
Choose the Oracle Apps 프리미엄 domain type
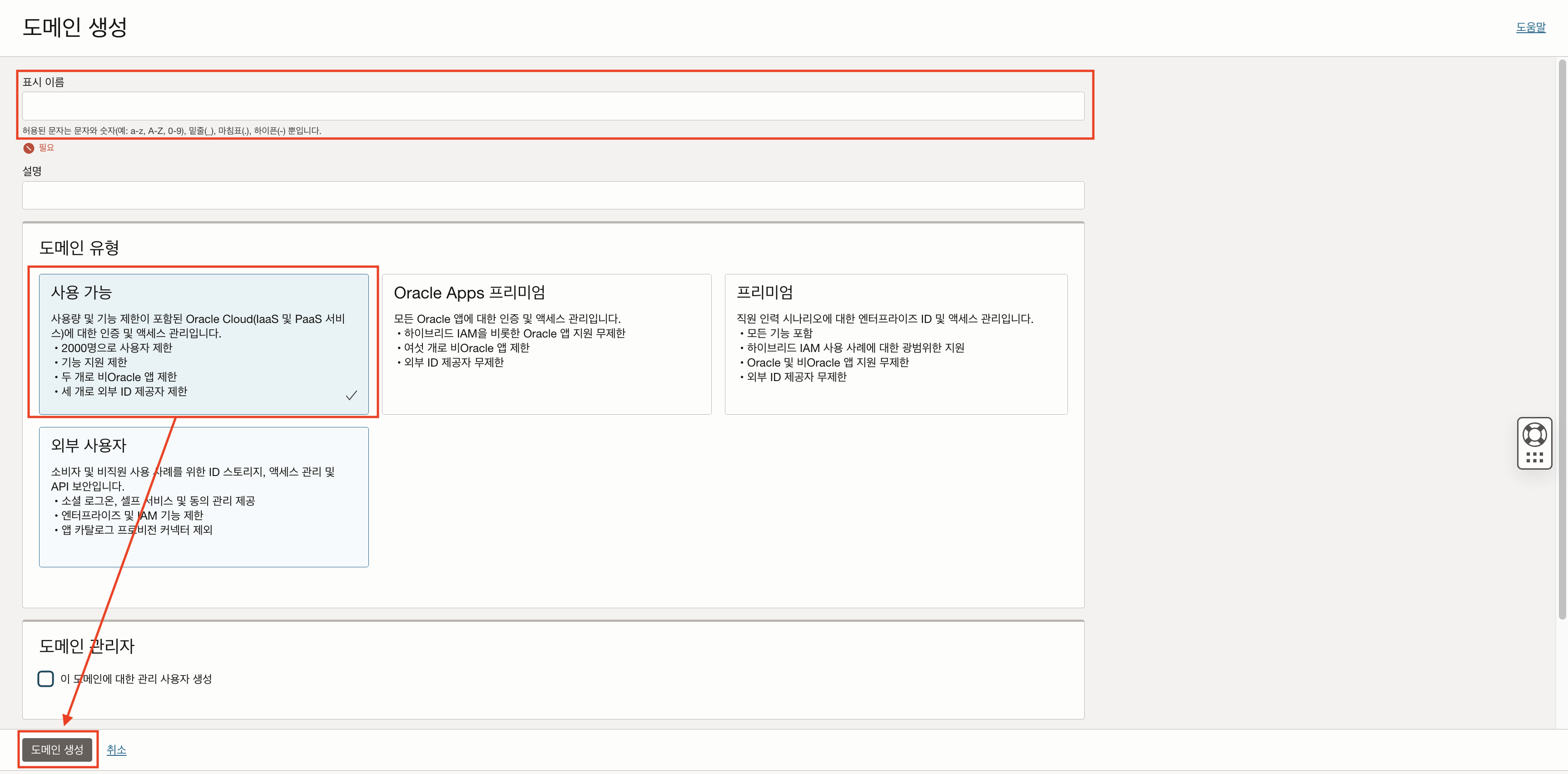pyautogui.click(x=546, y=344)
